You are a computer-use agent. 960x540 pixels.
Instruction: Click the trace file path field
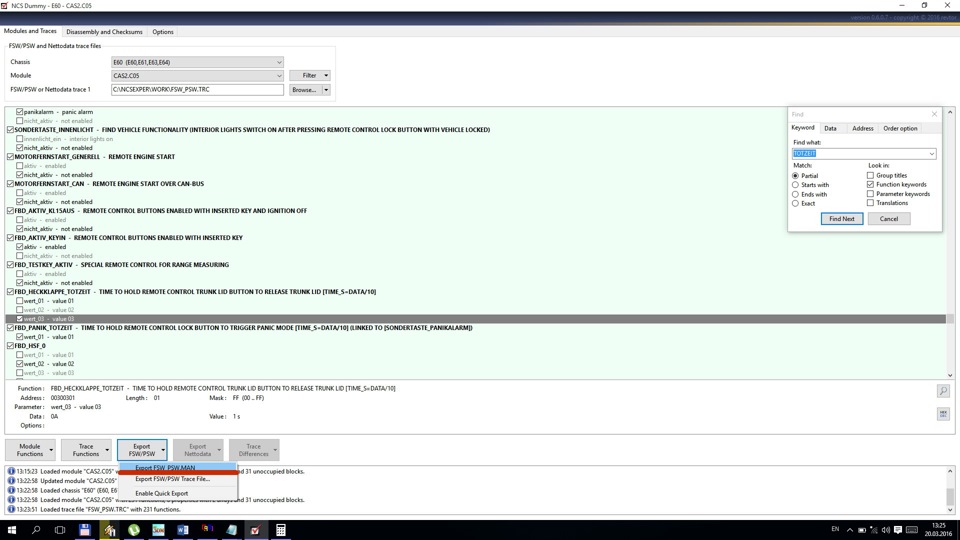tap(197, 89)
